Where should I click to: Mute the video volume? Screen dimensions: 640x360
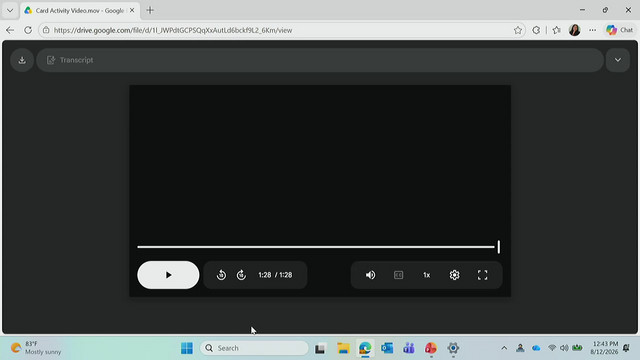370,275
